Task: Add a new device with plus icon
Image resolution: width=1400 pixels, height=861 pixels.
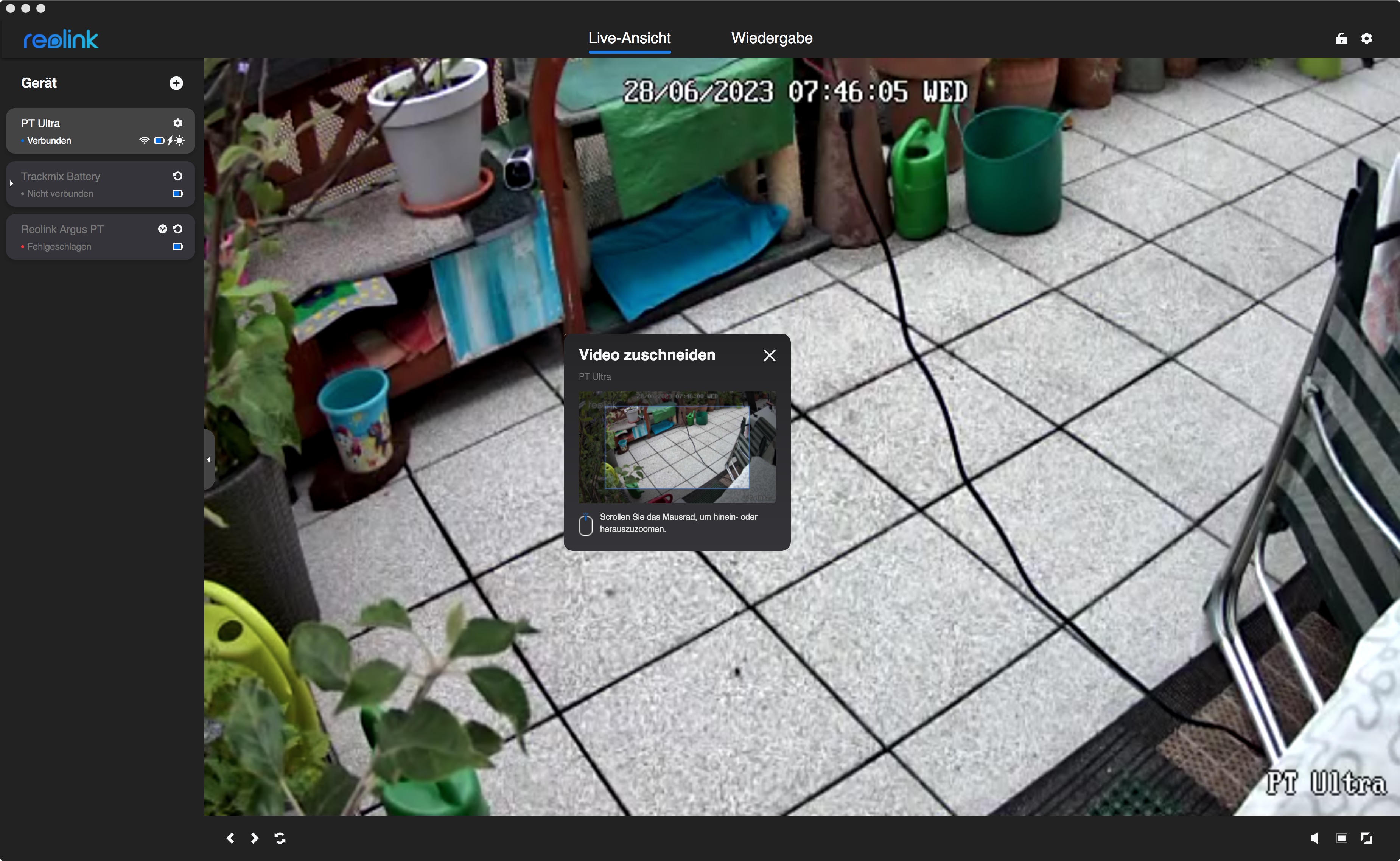Action: click(x=176, y=83)
